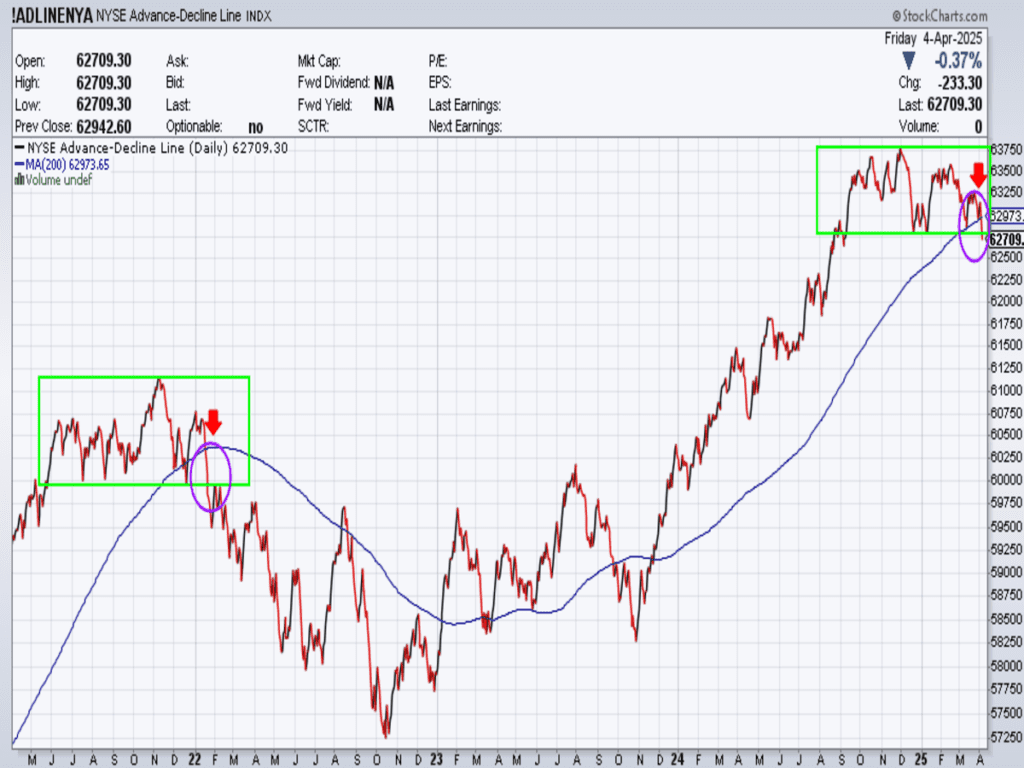Click the !ADLINENYA ticker symbol title
Viewport: 1024px width, 768px height.
pyautogui.click(x=52, y=16)
